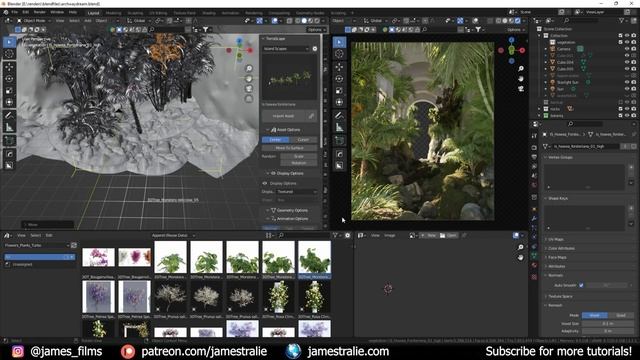Toggle camera view gizmo in left viewport
The image size is (640, 360).
pyautogui.click(x=249, y=89)
